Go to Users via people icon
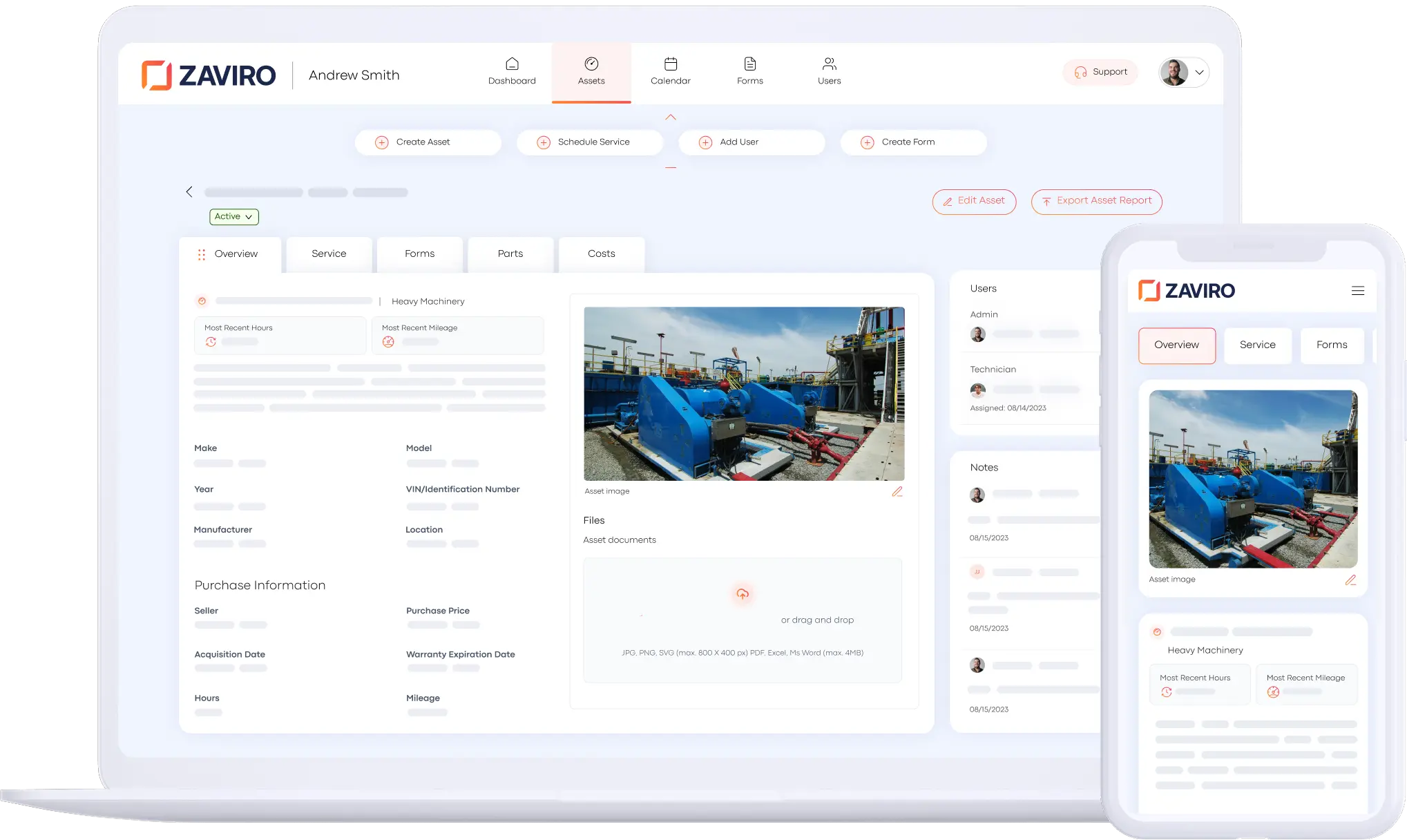 coord(829,64)
